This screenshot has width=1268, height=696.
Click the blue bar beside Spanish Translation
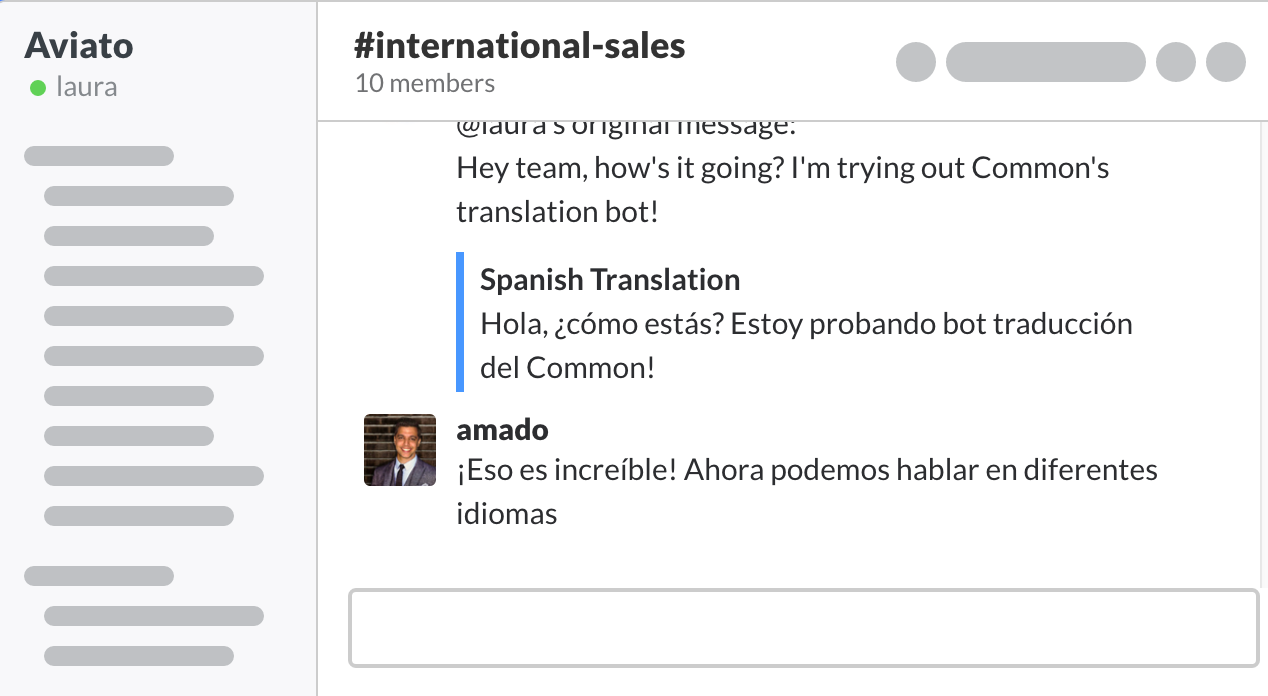click(460, 322)
